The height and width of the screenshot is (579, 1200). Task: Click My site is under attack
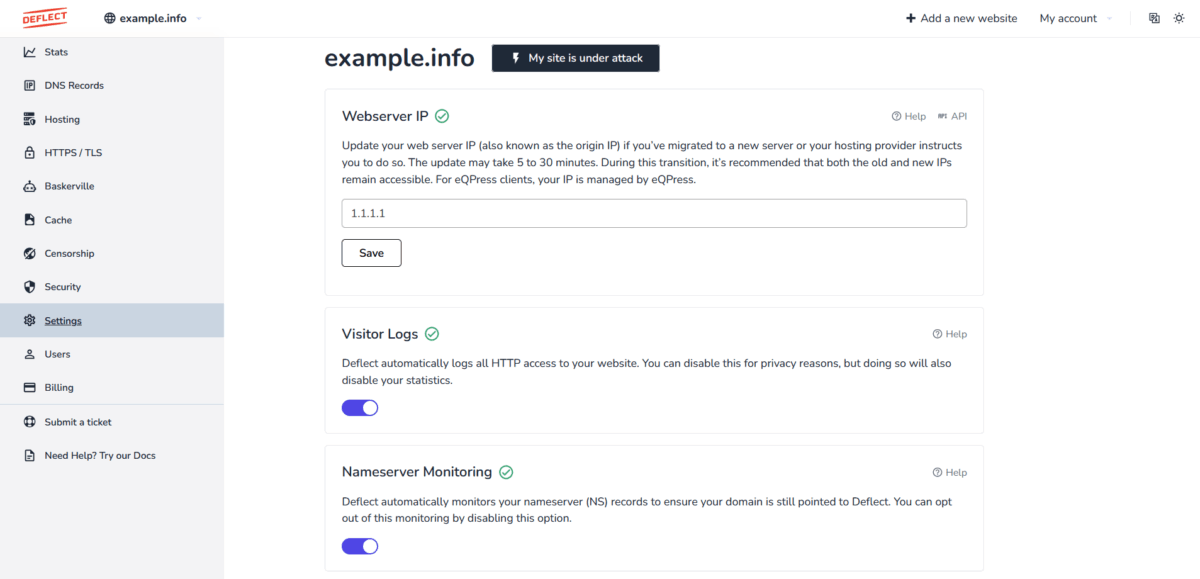pyautogui.click(x=575, y=58)
